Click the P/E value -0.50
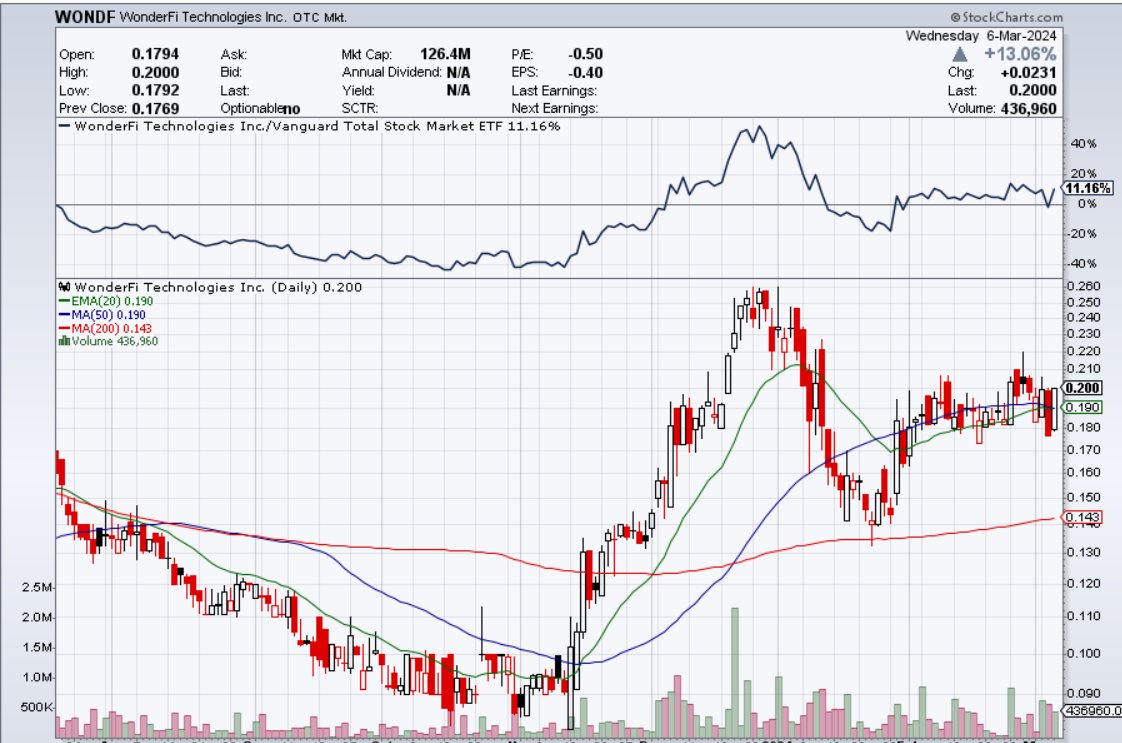Screen dimensions: 1122x743 coord(585,54)
